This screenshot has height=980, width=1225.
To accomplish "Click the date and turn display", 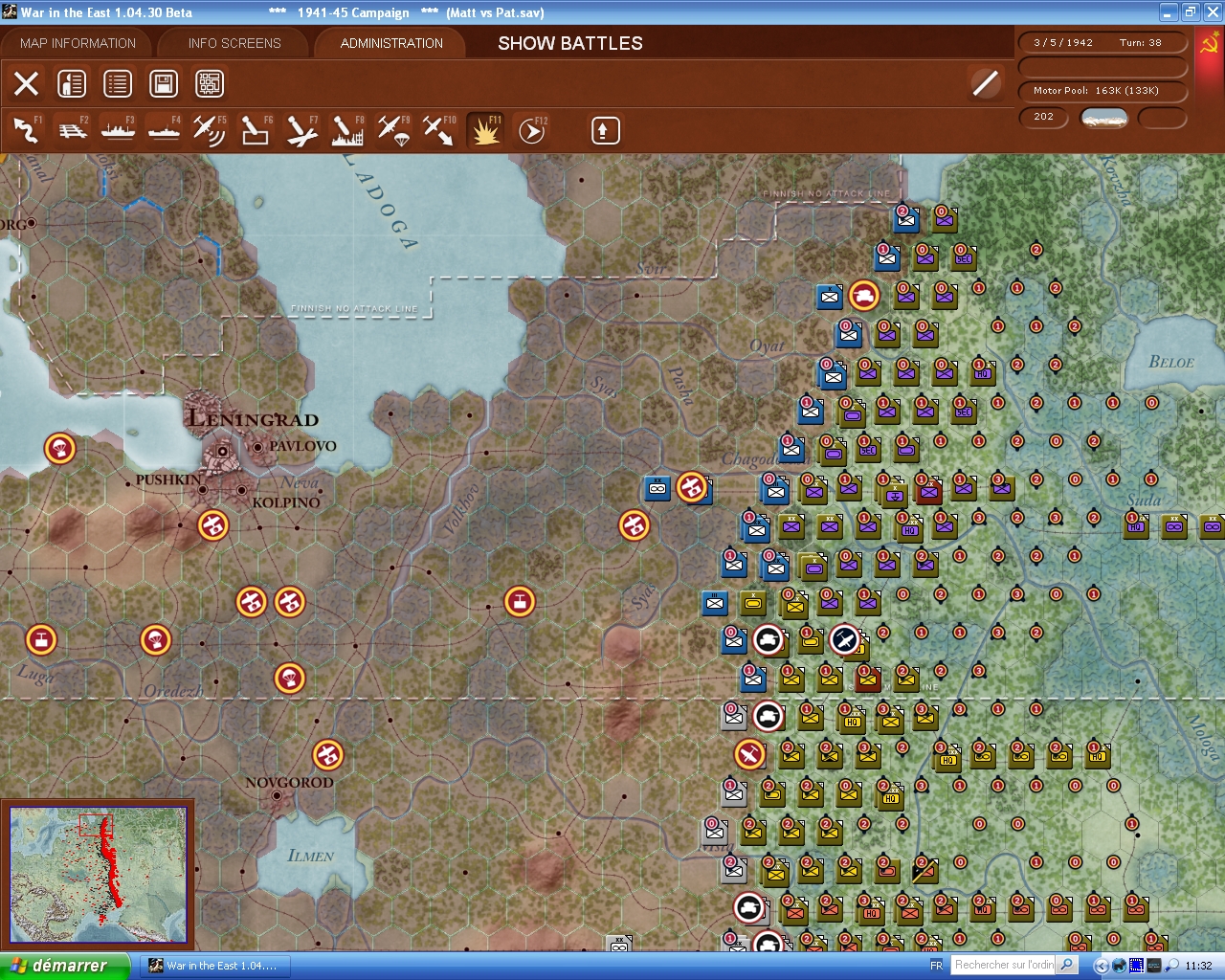I will coord(1102,42).
